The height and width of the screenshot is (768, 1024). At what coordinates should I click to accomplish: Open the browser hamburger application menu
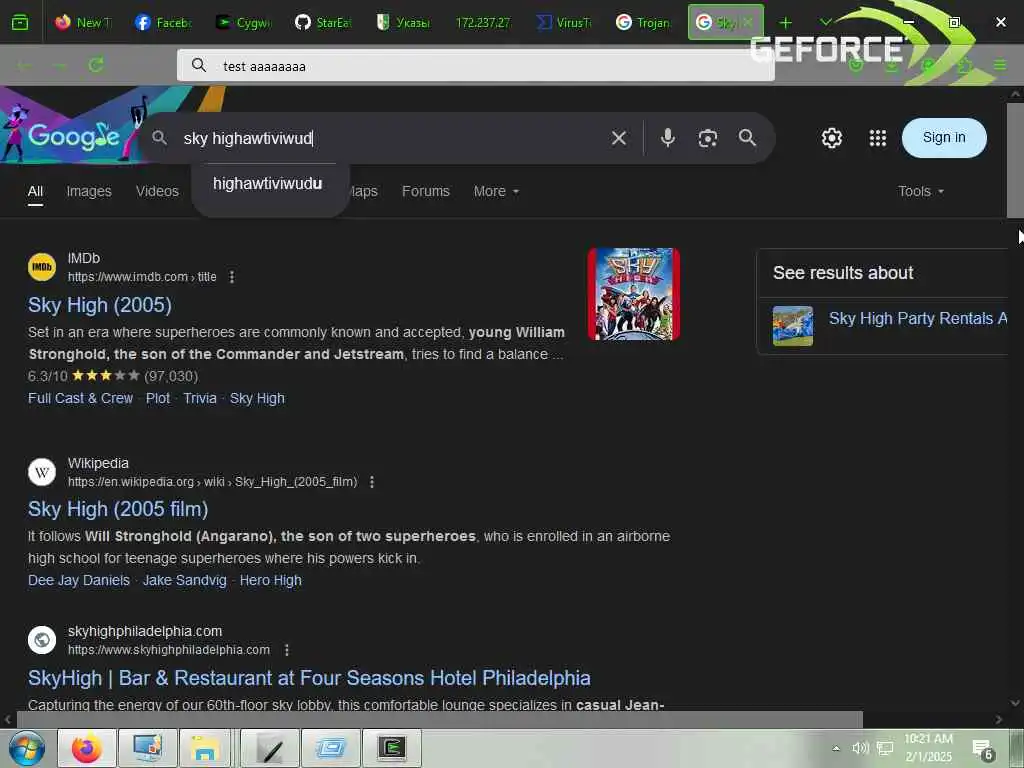pyautogui.click(x=1000, y=65)
